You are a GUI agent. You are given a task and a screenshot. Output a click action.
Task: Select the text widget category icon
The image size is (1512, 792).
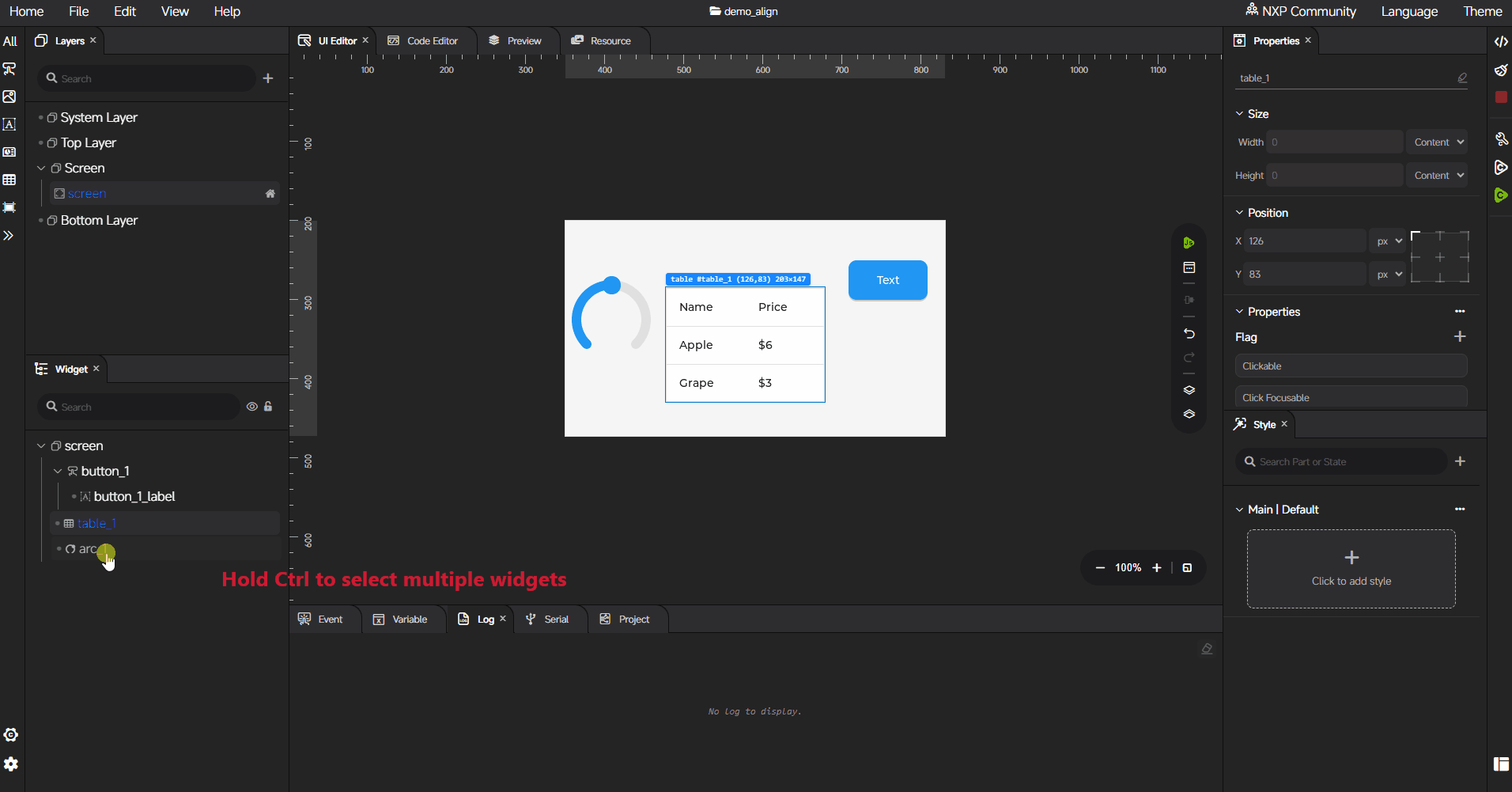click(9, 124)
